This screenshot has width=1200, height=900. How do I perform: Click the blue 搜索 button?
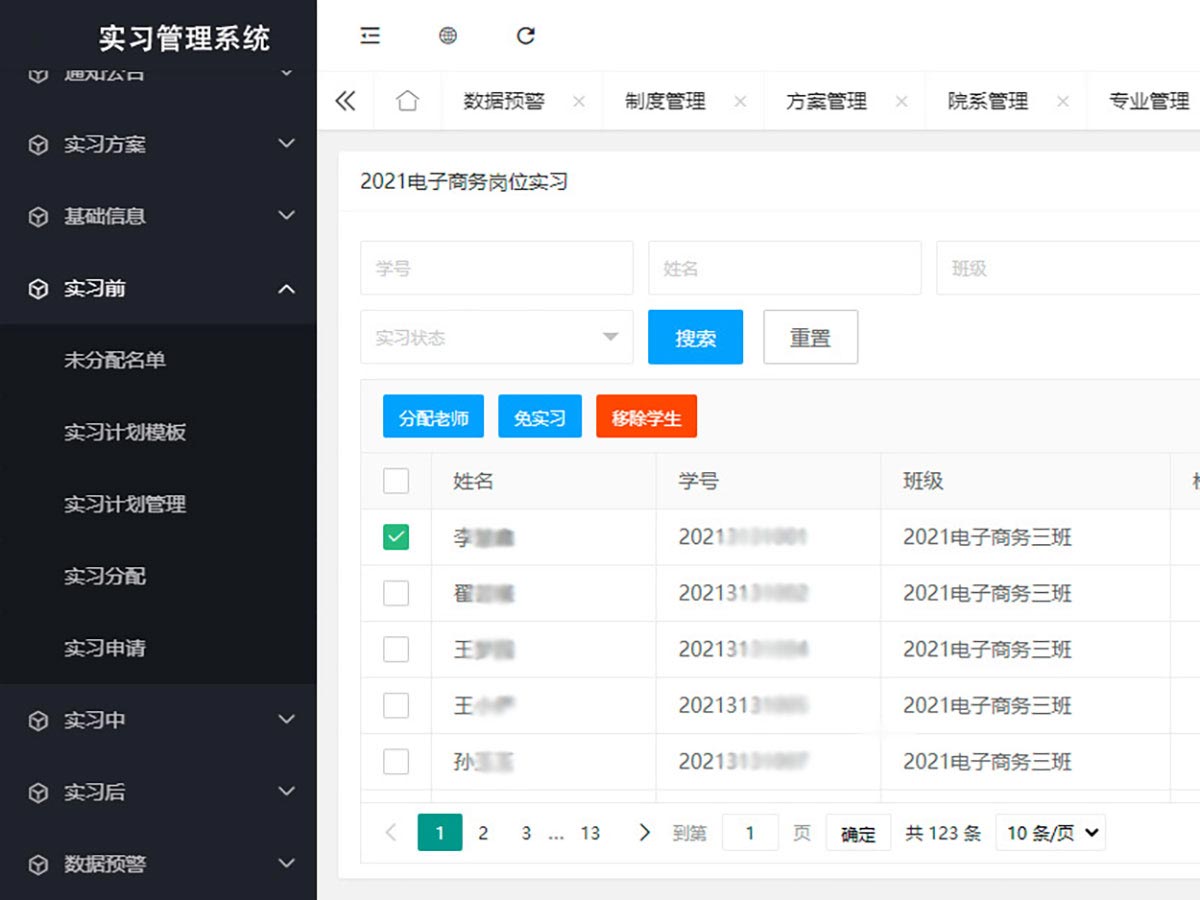(695, 337)
